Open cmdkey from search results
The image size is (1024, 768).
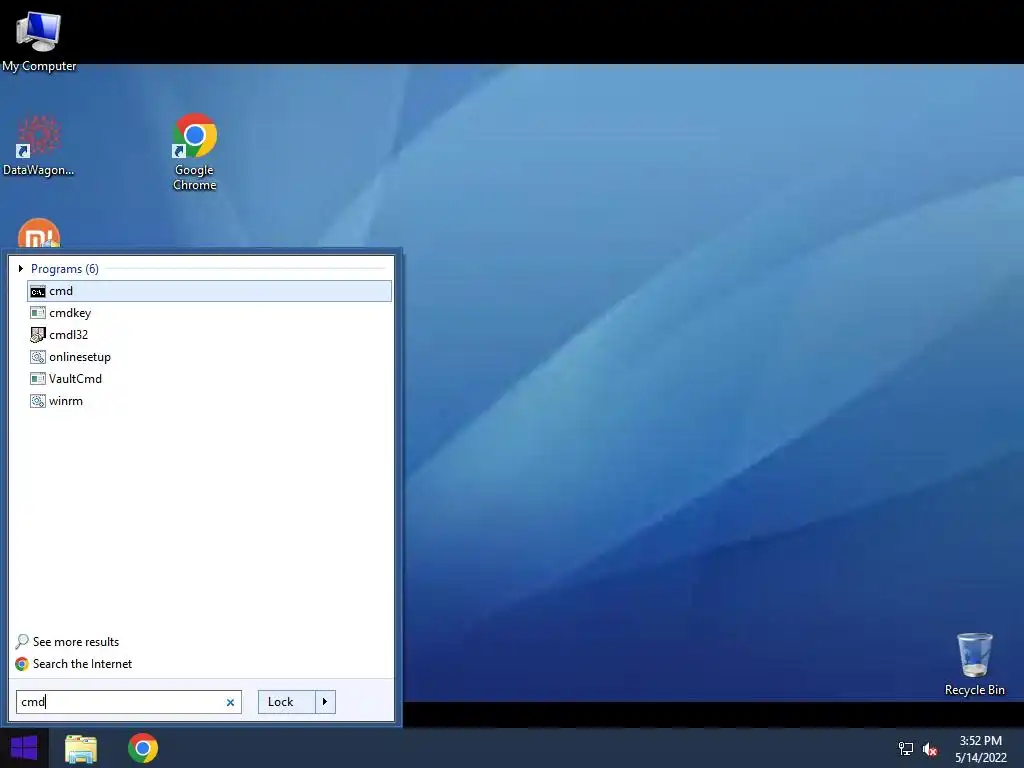(70, 313)
